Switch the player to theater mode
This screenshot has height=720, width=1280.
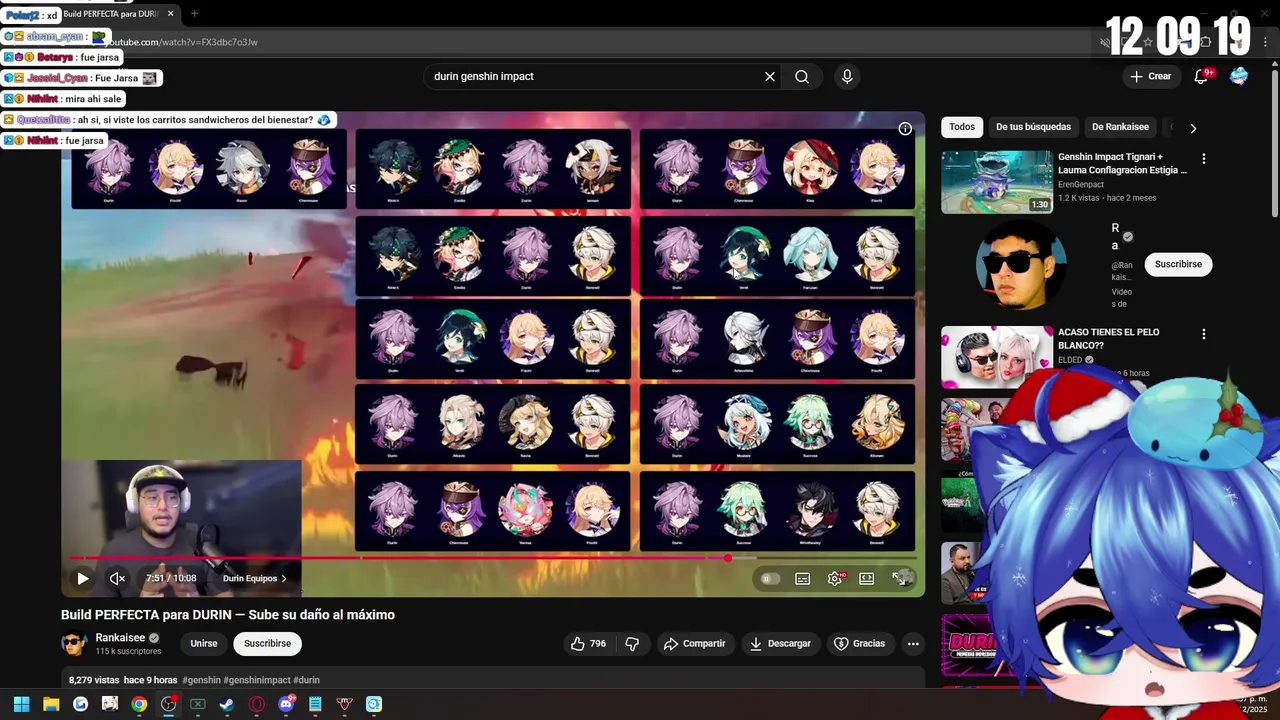[x=867, y=578]
